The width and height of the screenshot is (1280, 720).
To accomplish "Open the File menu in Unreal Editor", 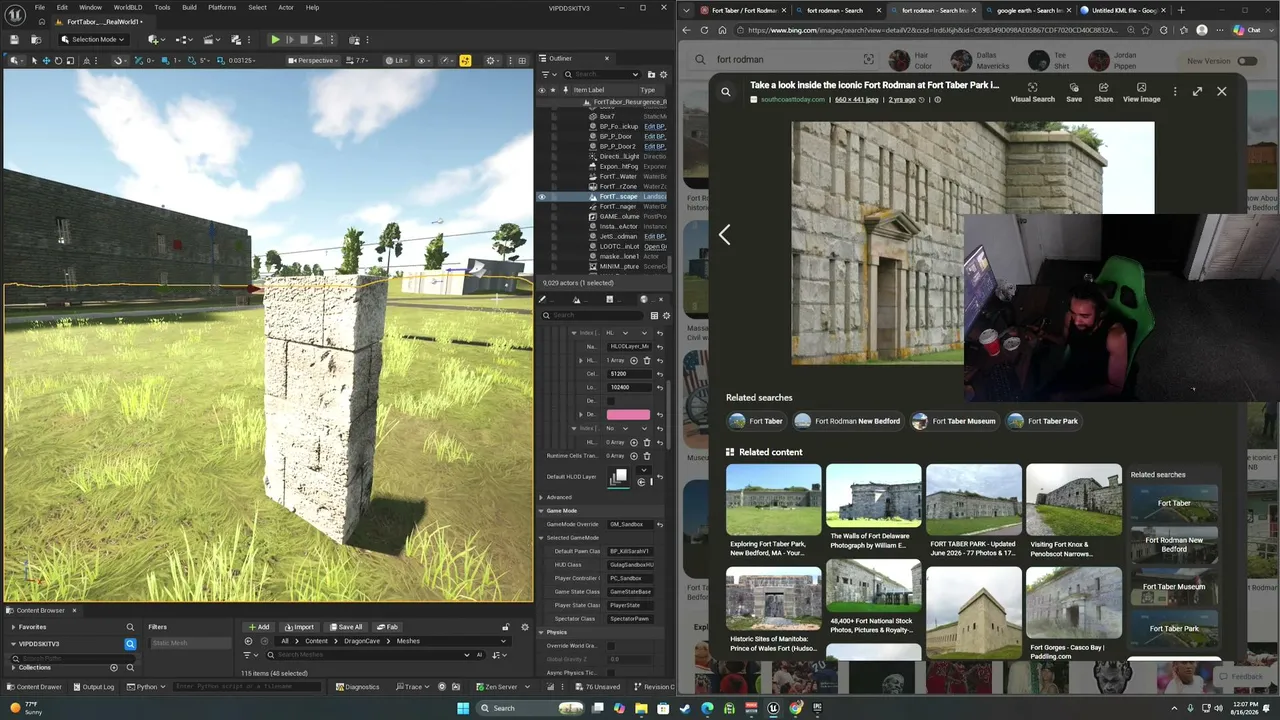I will tap(40, 7).
